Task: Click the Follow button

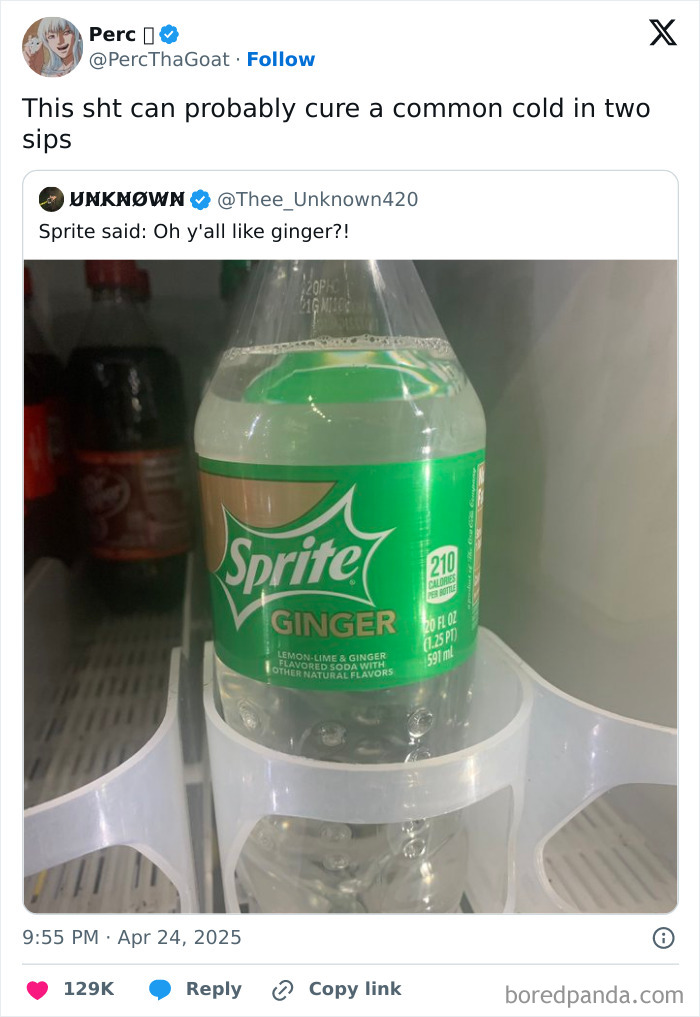Action: [281, 60]
